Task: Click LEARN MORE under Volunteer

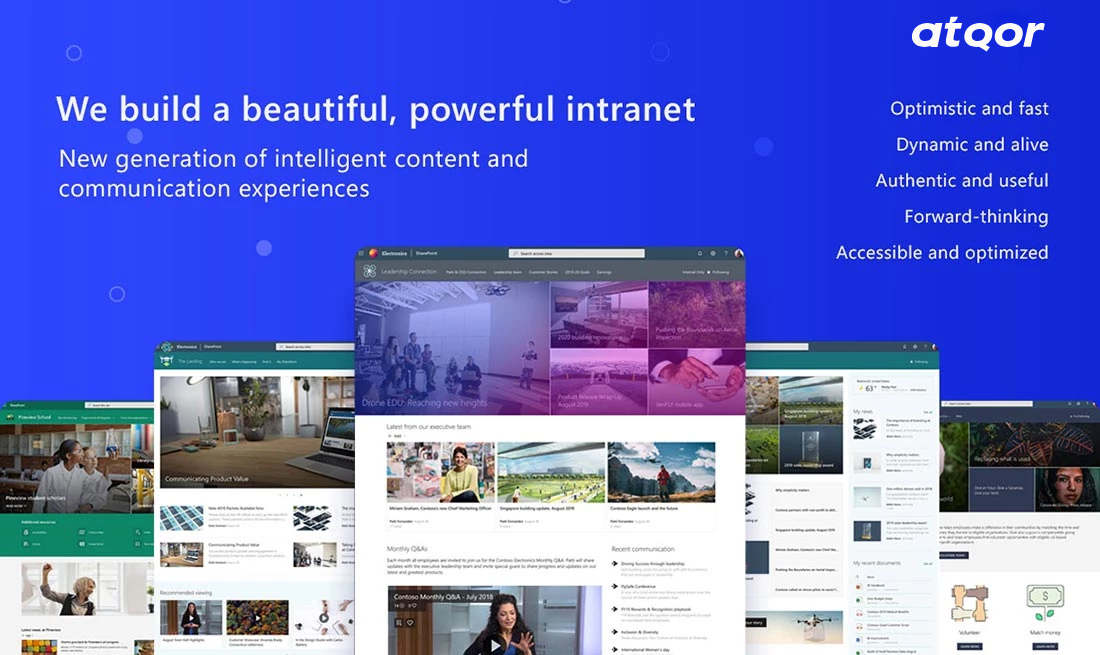Action: (969, 646)
